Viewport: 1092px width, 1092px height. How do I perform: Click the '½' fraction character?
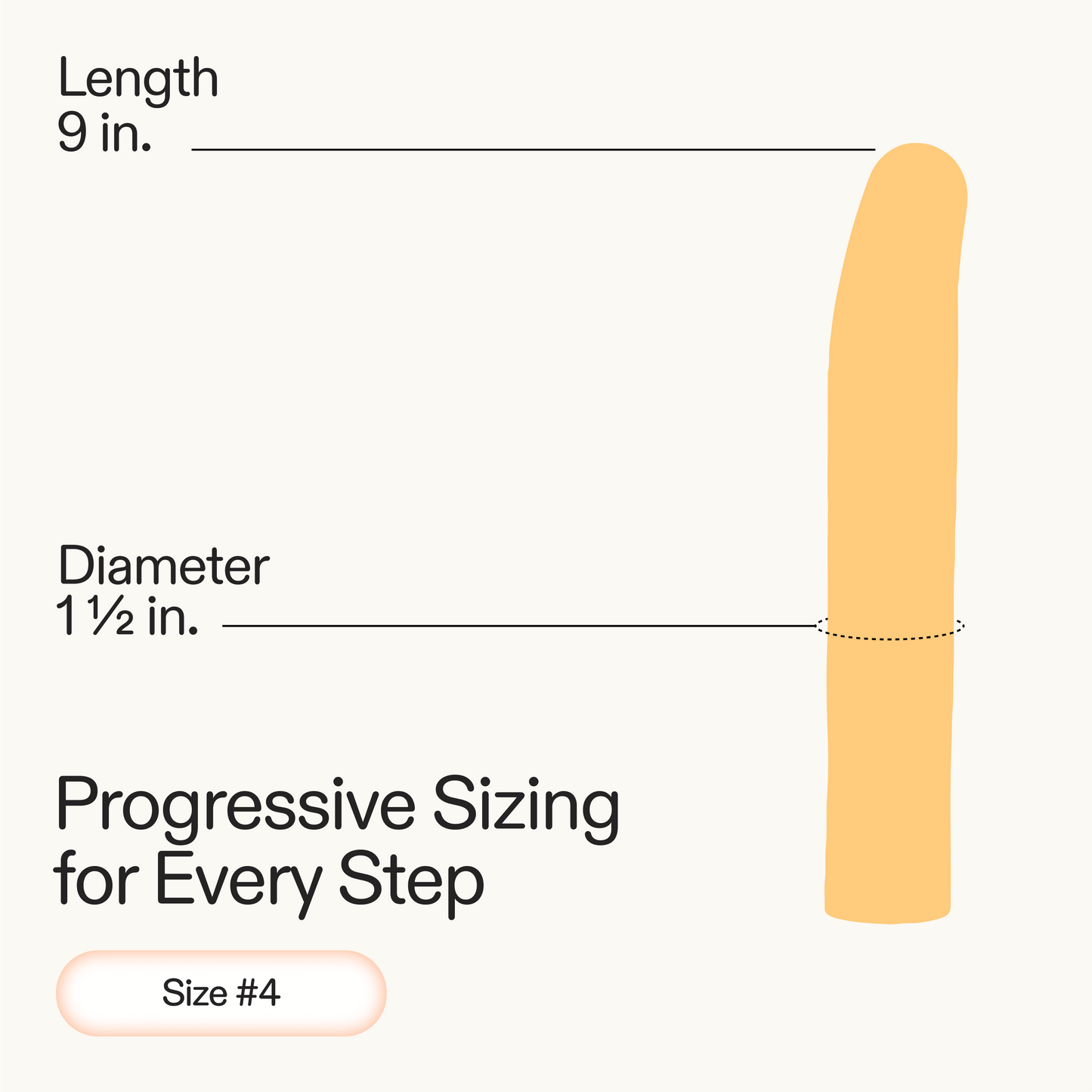[113, 618]
